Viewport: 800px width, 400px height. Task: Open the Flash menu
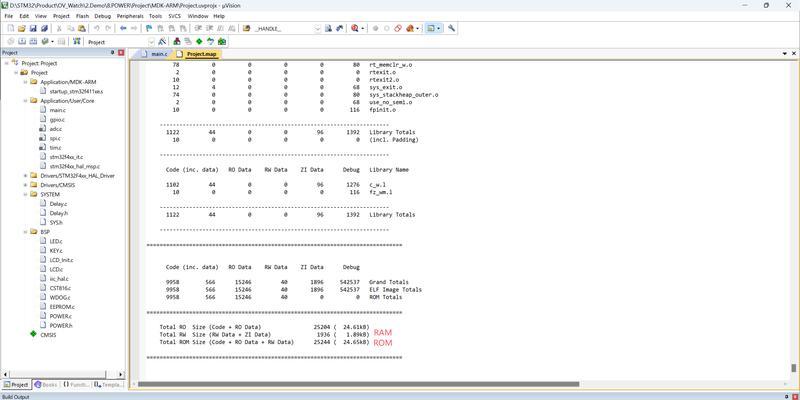point(82,16)
